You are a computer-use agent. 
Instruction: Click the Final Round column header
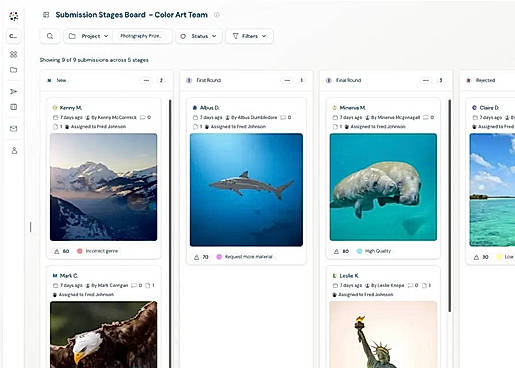pos(348,80)
